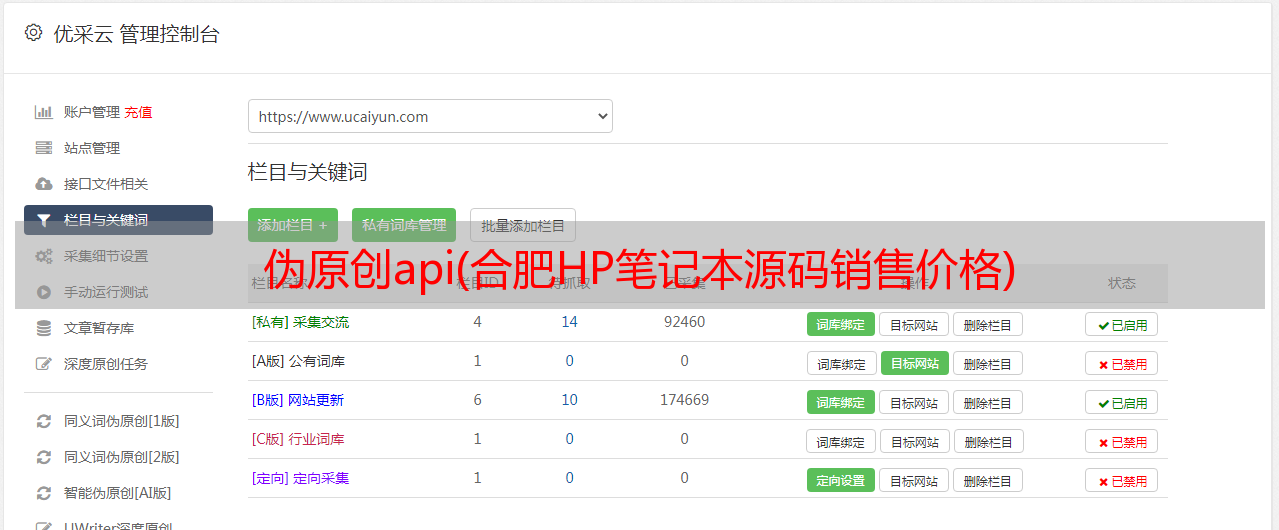Click 目标网站 in the 网站更新 row
Image resolution: width=1279 pixels, height=530 pixels.
tap(914, 402)
